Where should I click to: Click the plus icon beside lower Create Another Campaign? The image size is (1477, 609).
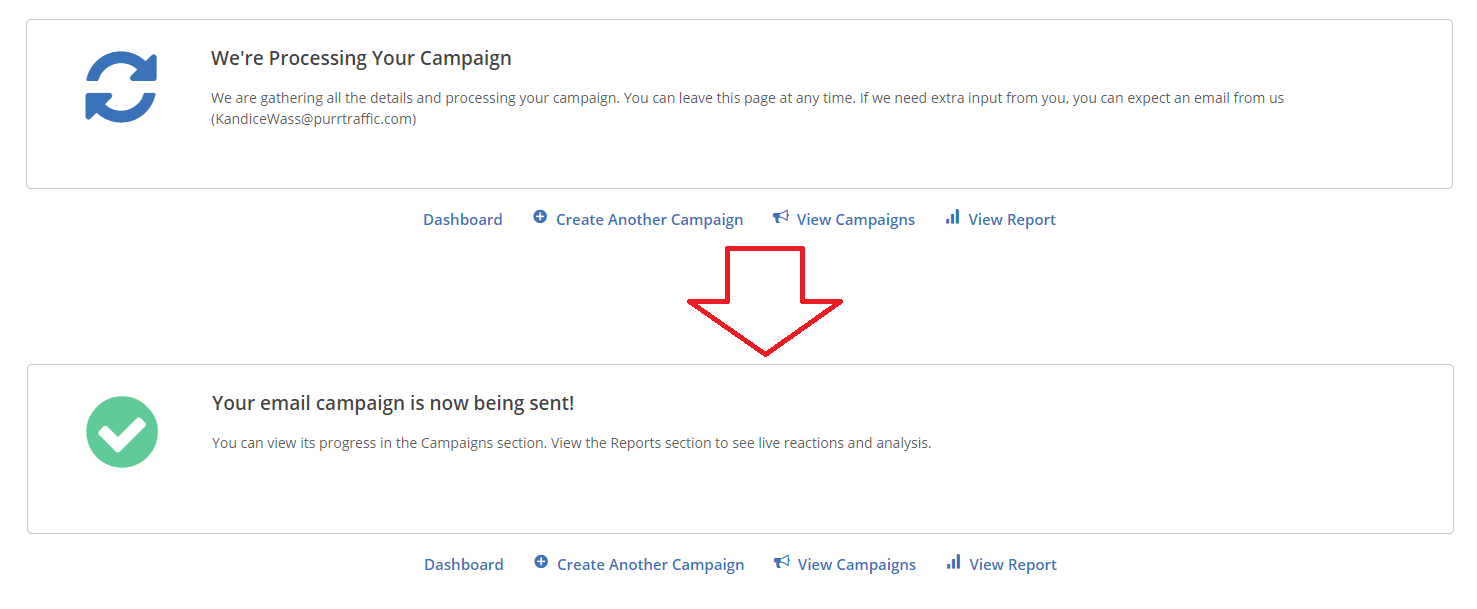(541, 562)
